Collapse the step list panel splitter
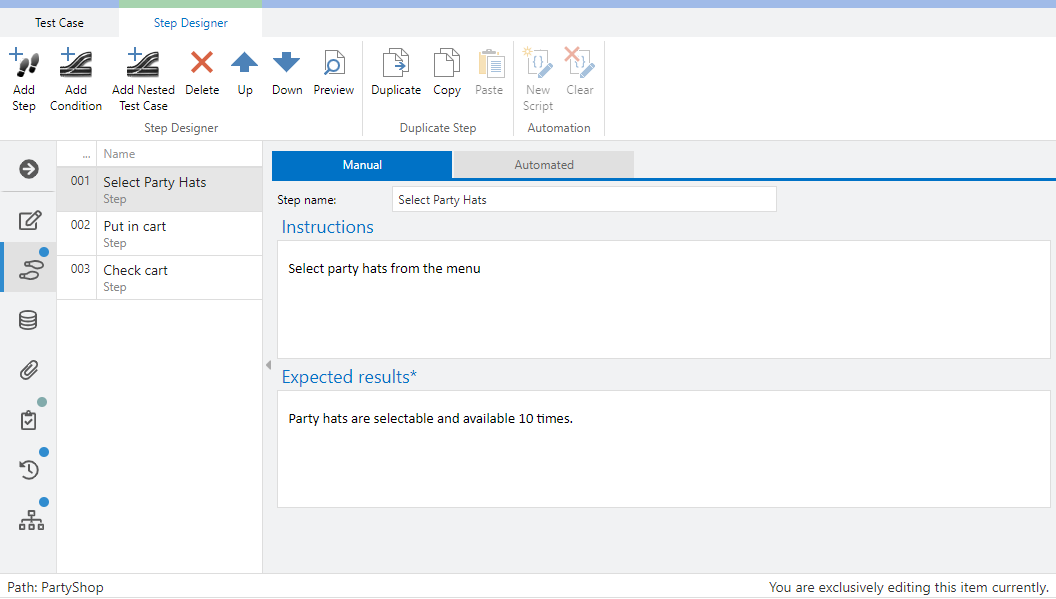Image resolution: width=1056 pixels, height=599 pixels. (268, 365)
